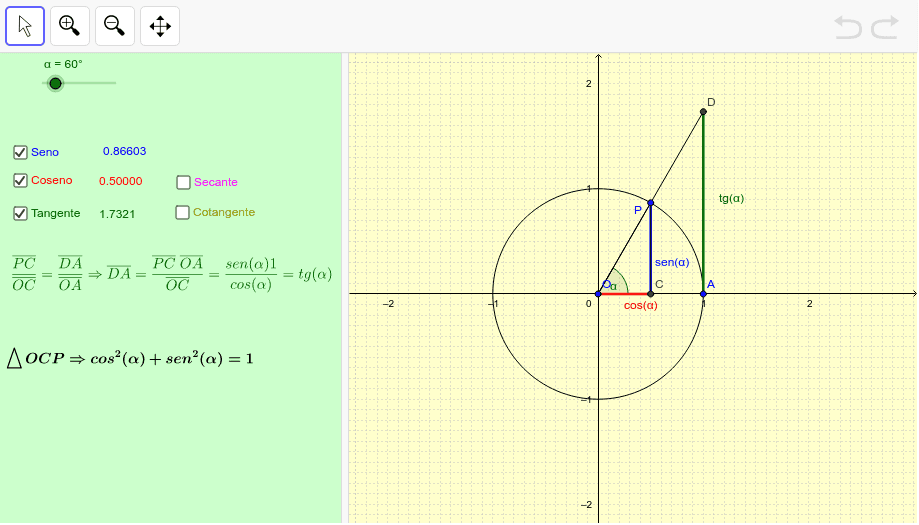Click point D atop the tangent line
The height and width of the screenshot is (525, 919).
[x=703, y=111]
